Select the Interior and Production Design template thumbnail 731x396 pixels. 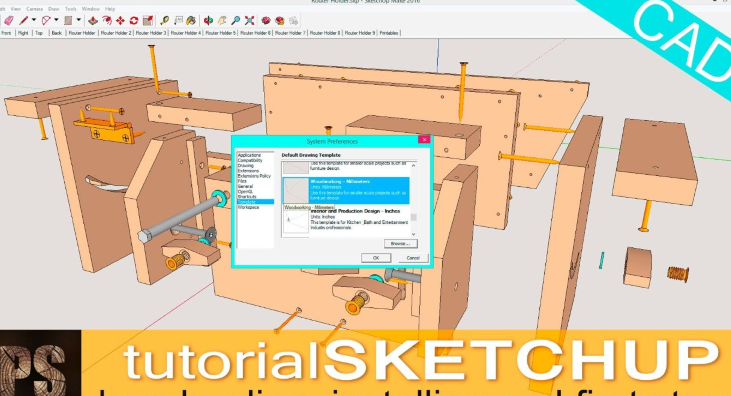(296, 222)
